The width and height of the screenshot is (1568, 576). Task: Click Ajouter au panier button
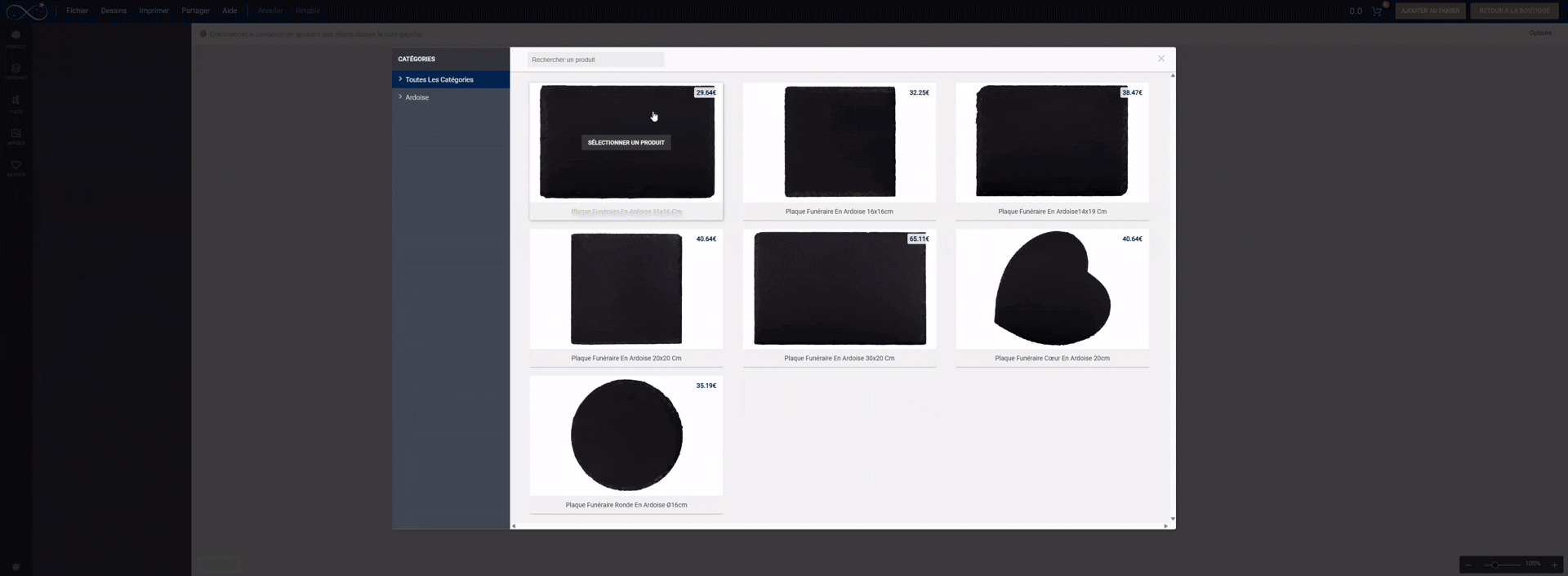click(x=1430, y=11)
